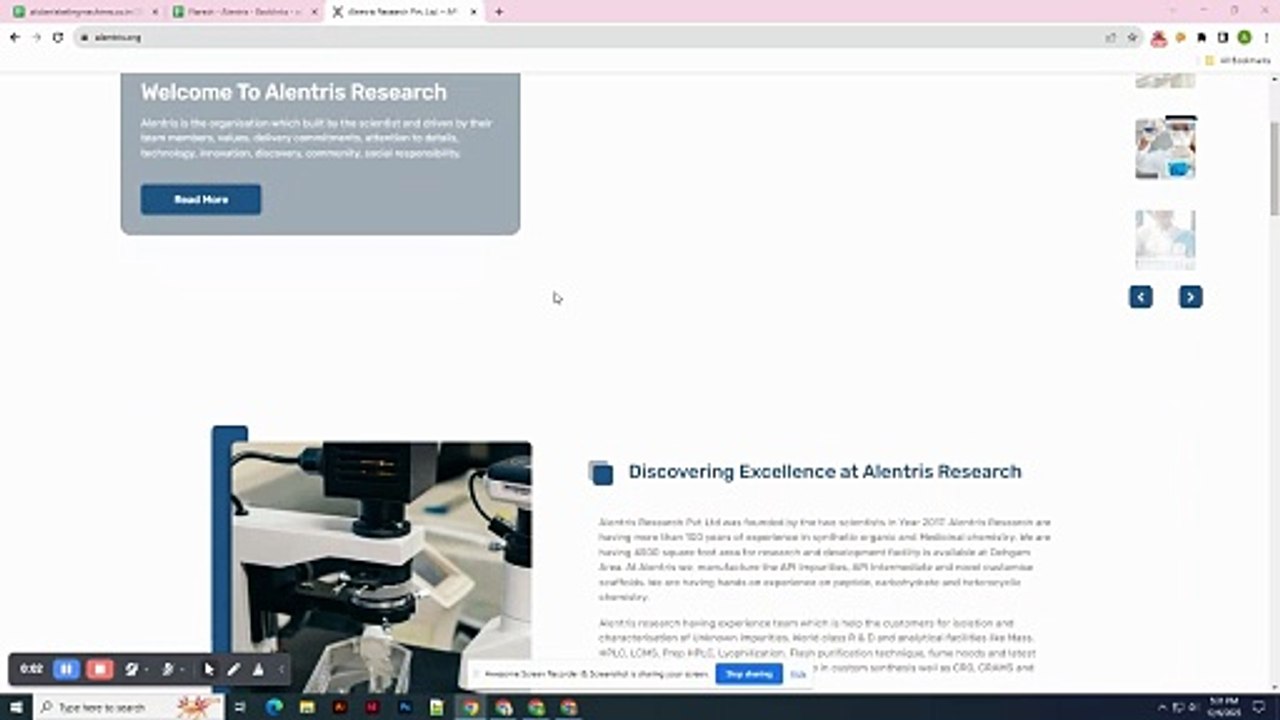Open the webcam options dropdown arrow

click(x=146, y=669)
